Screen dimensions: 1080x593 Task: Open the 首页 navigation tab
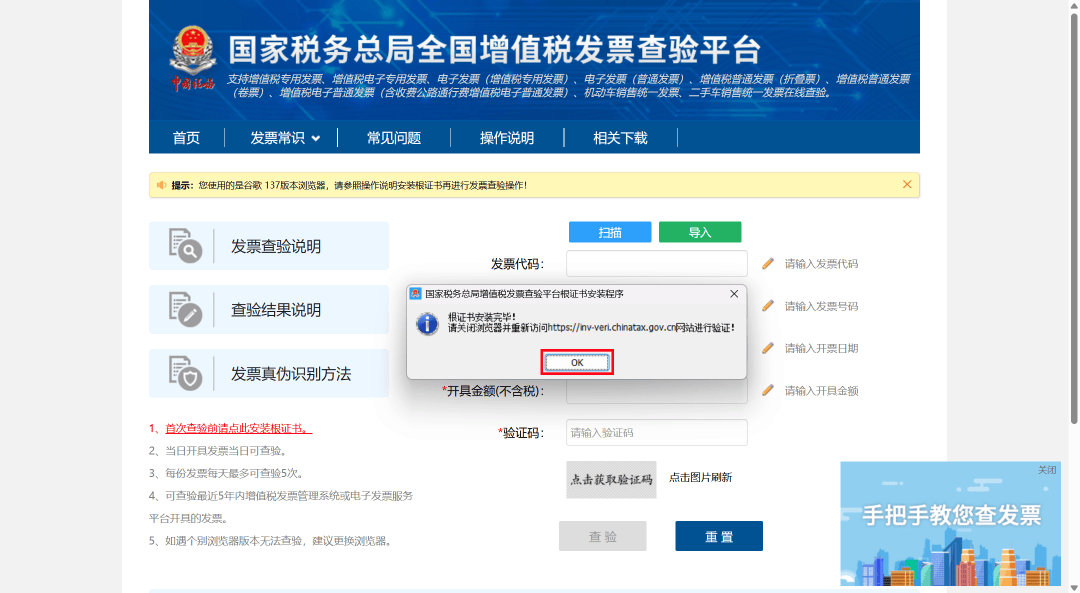[186, 138]
